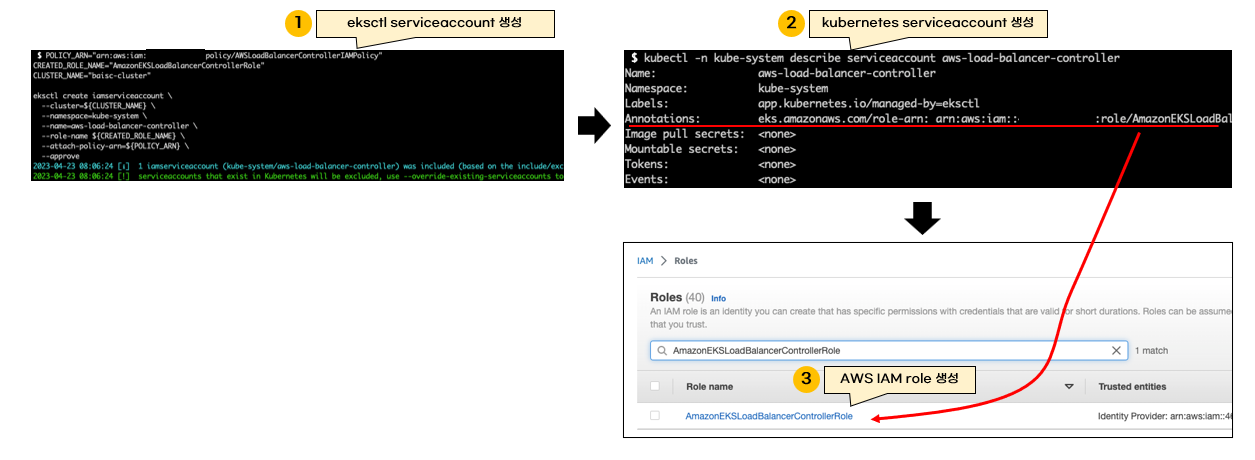The width and height of the screenshot is (1255, 460).
Task: Open the AmazonEKSLoadBalancerControllerRole role link
Action: (x=769, y=416)
